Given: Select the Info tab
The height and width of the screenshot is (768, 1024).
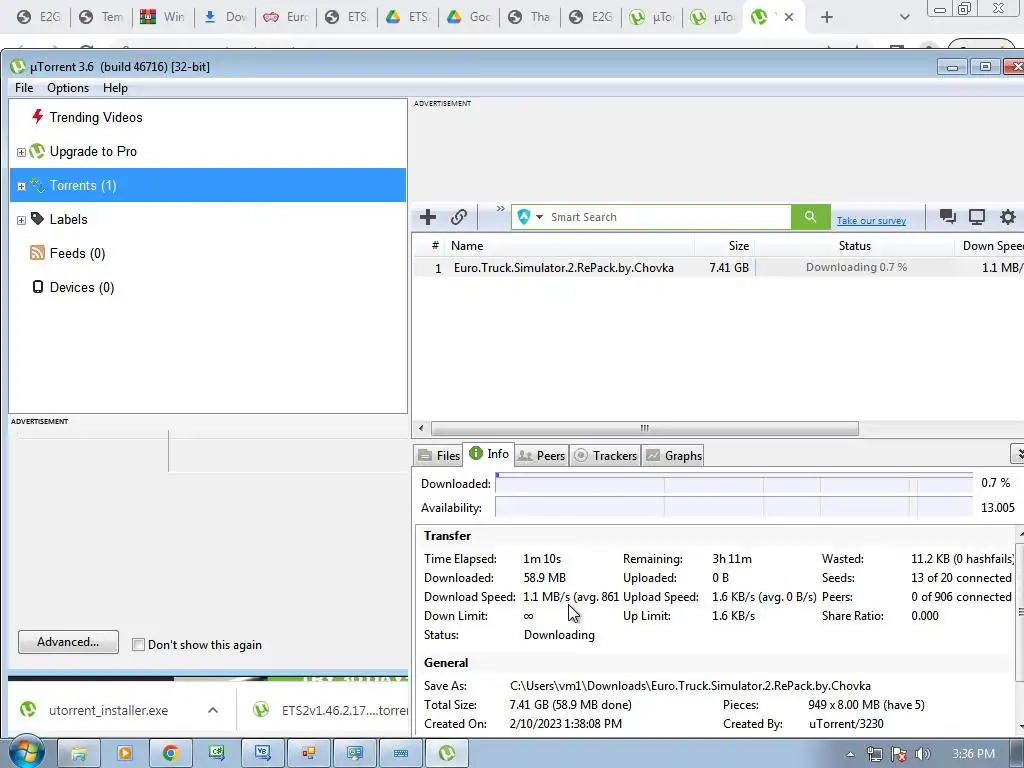Looking at the screenshot, I should pyautogui.click(x=489, y=453).
